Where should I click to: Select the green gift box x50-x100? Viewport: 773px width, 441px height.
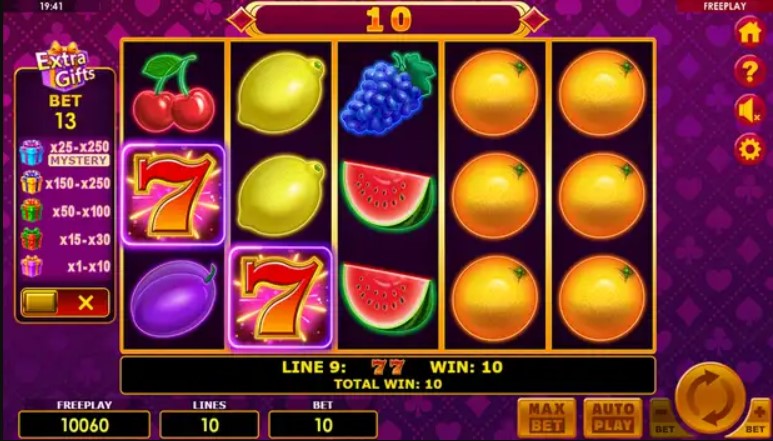tap(32, 210)
